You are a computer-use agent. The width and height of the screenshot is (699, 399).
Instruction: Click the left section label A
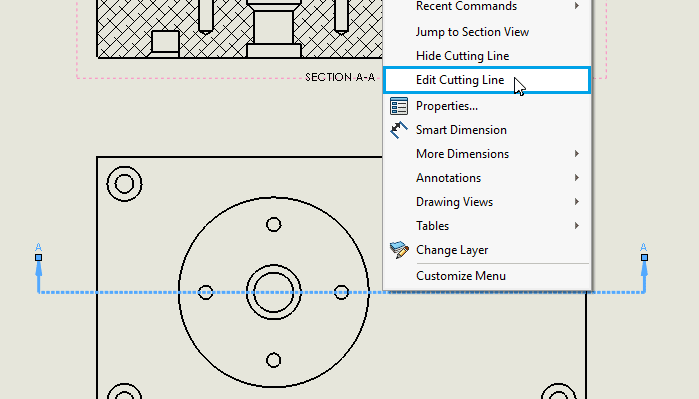coord(39,247)
